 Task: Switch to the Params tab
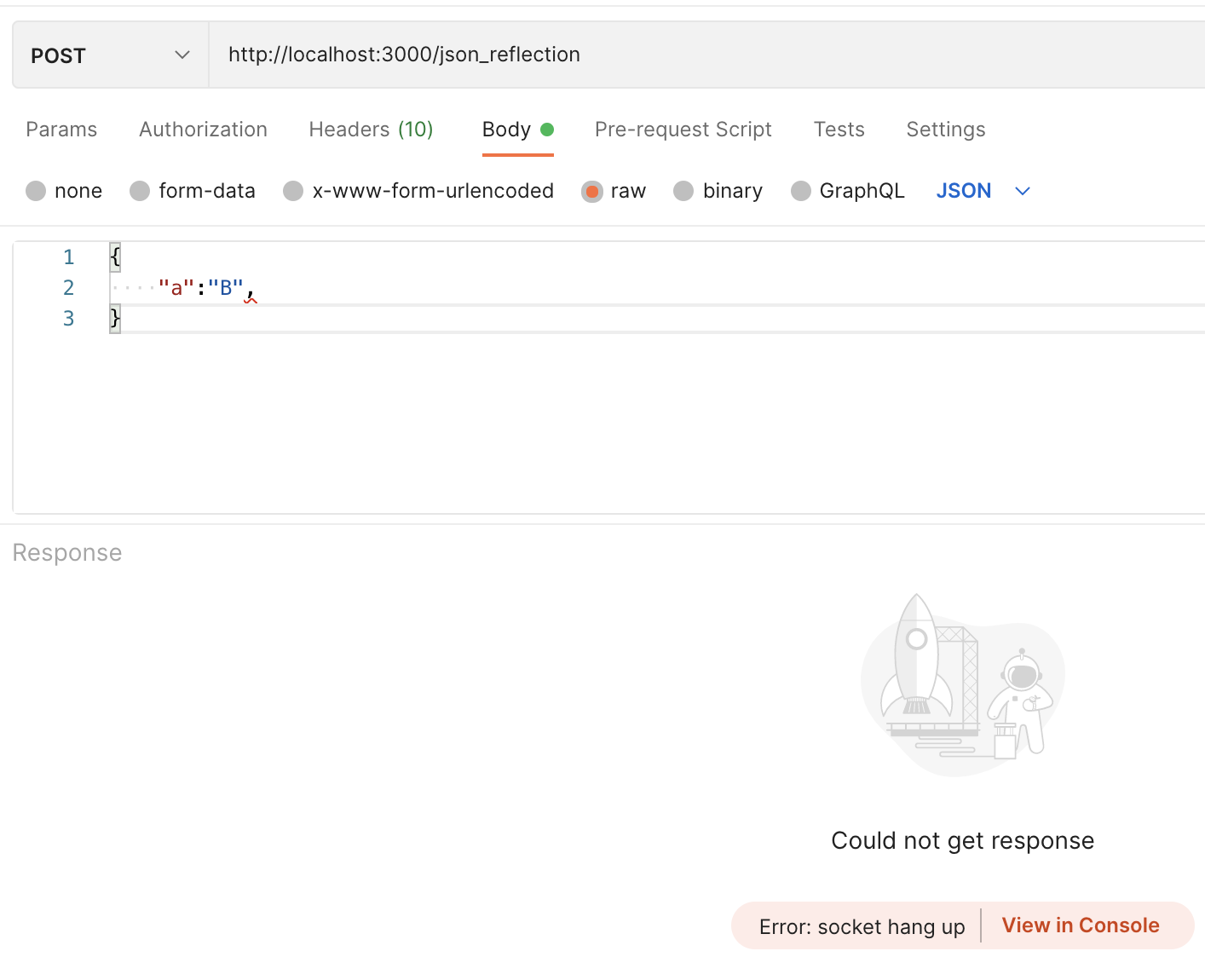pos(61,130)
